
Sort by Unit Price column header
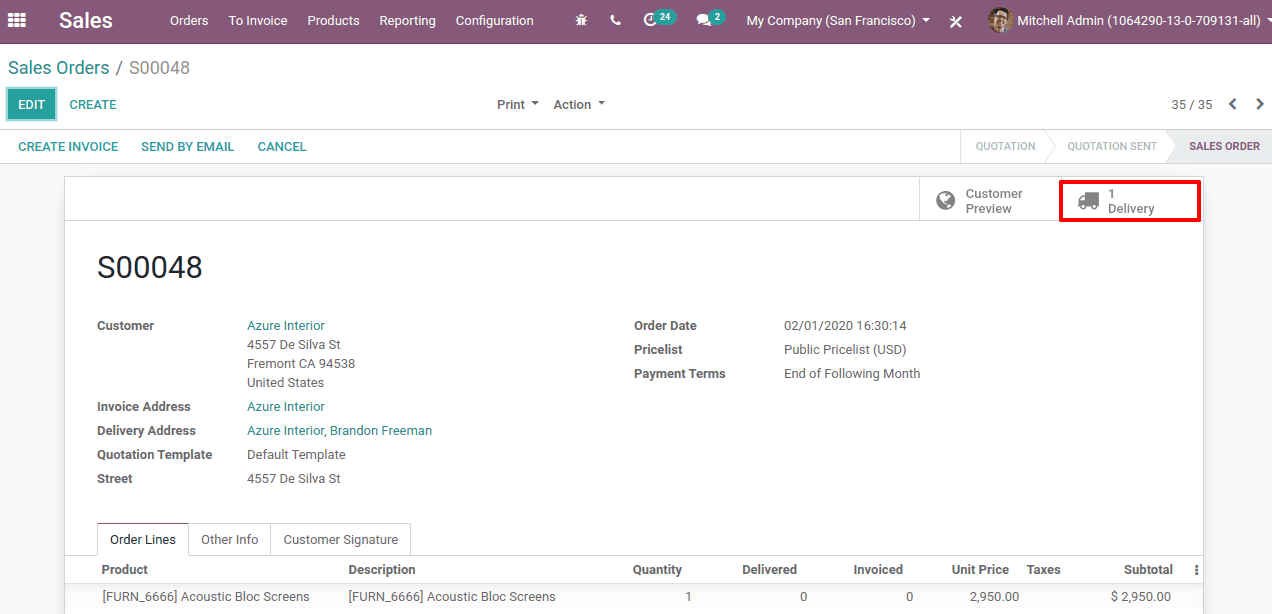point(980,570)
